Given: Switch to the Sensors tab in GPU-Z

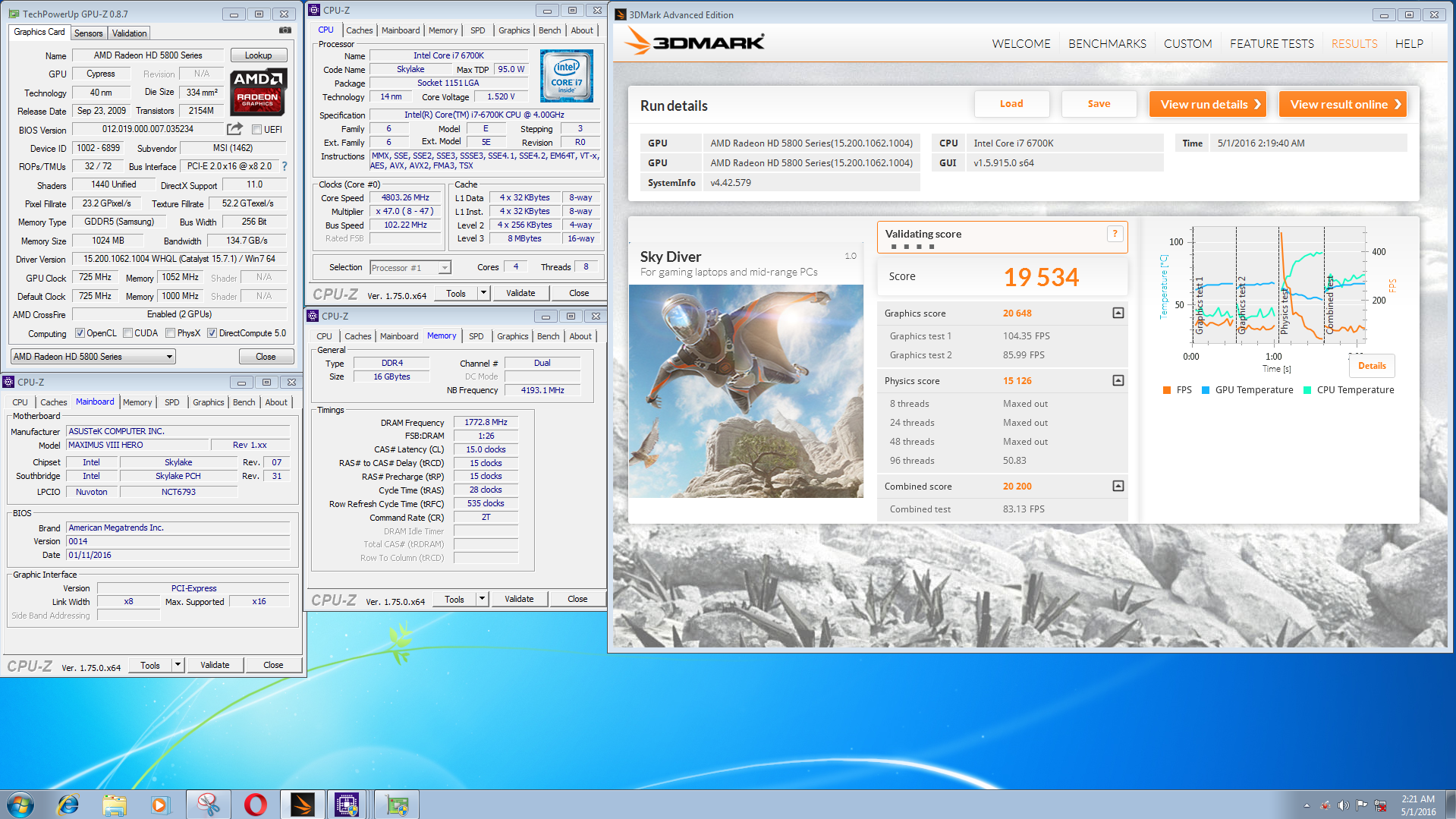Looking at the screenshot, I should [x=89, y=33].
